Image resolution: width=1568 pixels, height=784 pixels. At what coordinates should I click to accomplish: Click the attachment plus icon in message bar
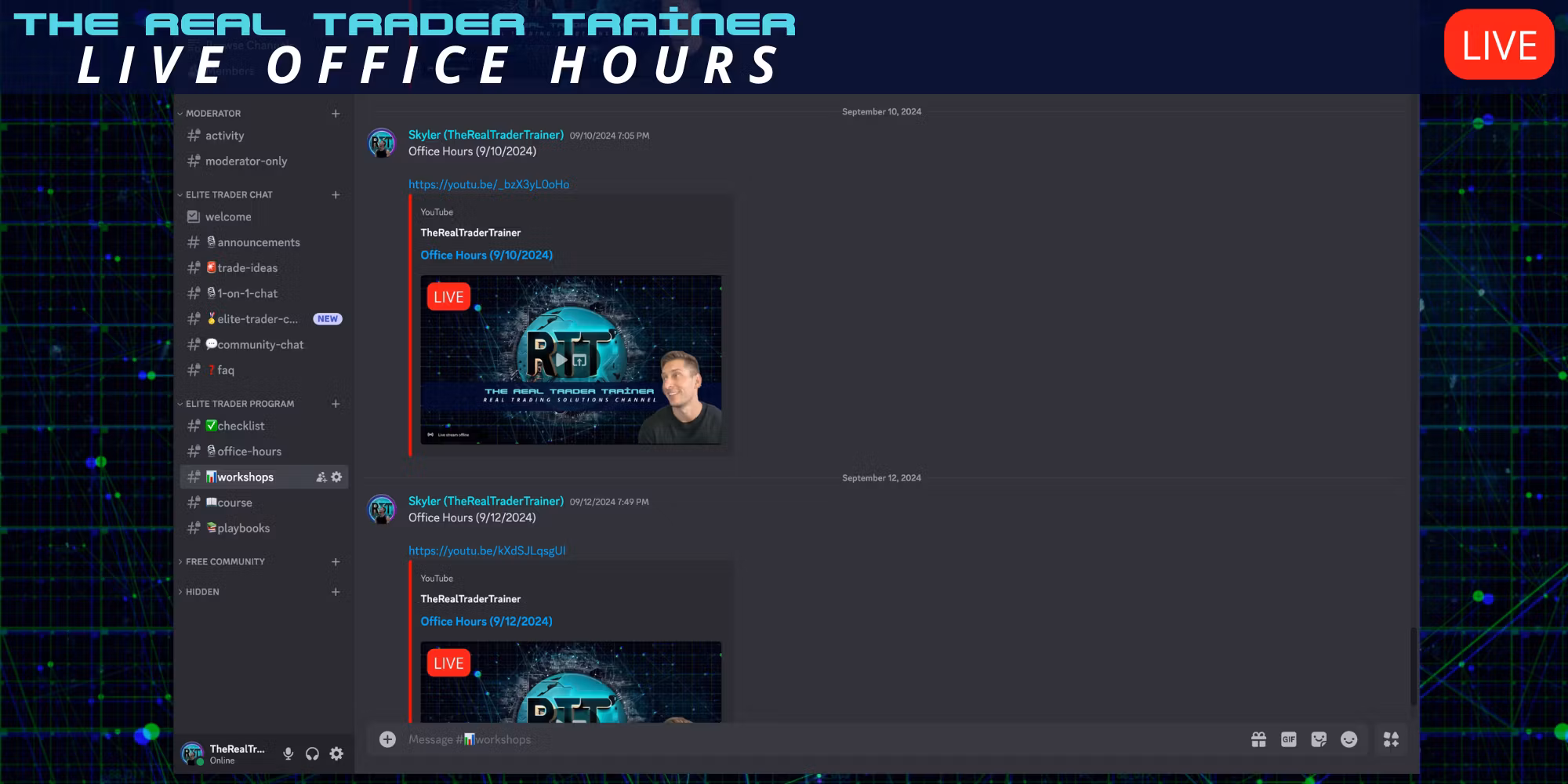click(387, 739)
